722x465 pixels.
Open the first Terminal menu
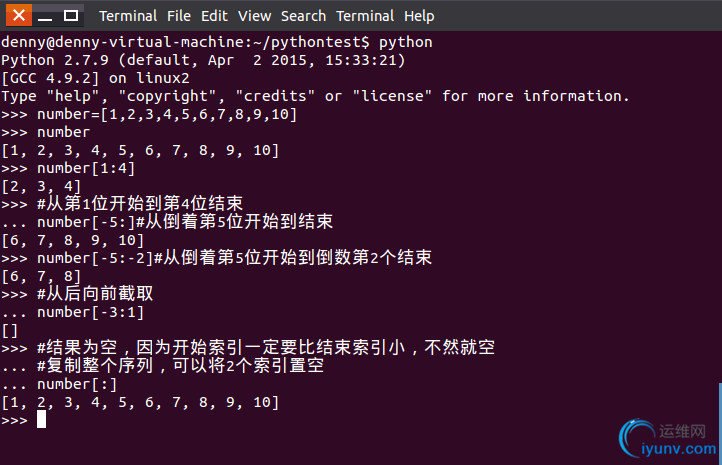(128, 16)
